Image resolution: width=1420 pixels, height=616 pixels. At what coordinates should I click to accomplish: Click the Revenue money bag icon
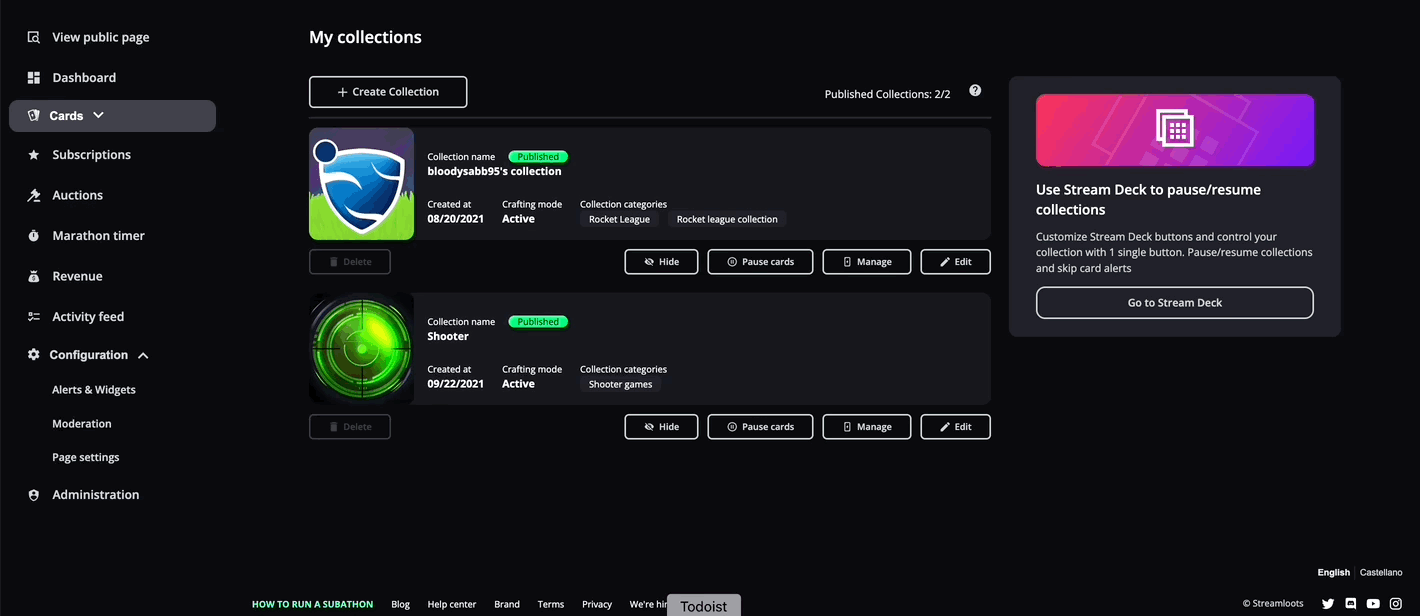point(33,276)
